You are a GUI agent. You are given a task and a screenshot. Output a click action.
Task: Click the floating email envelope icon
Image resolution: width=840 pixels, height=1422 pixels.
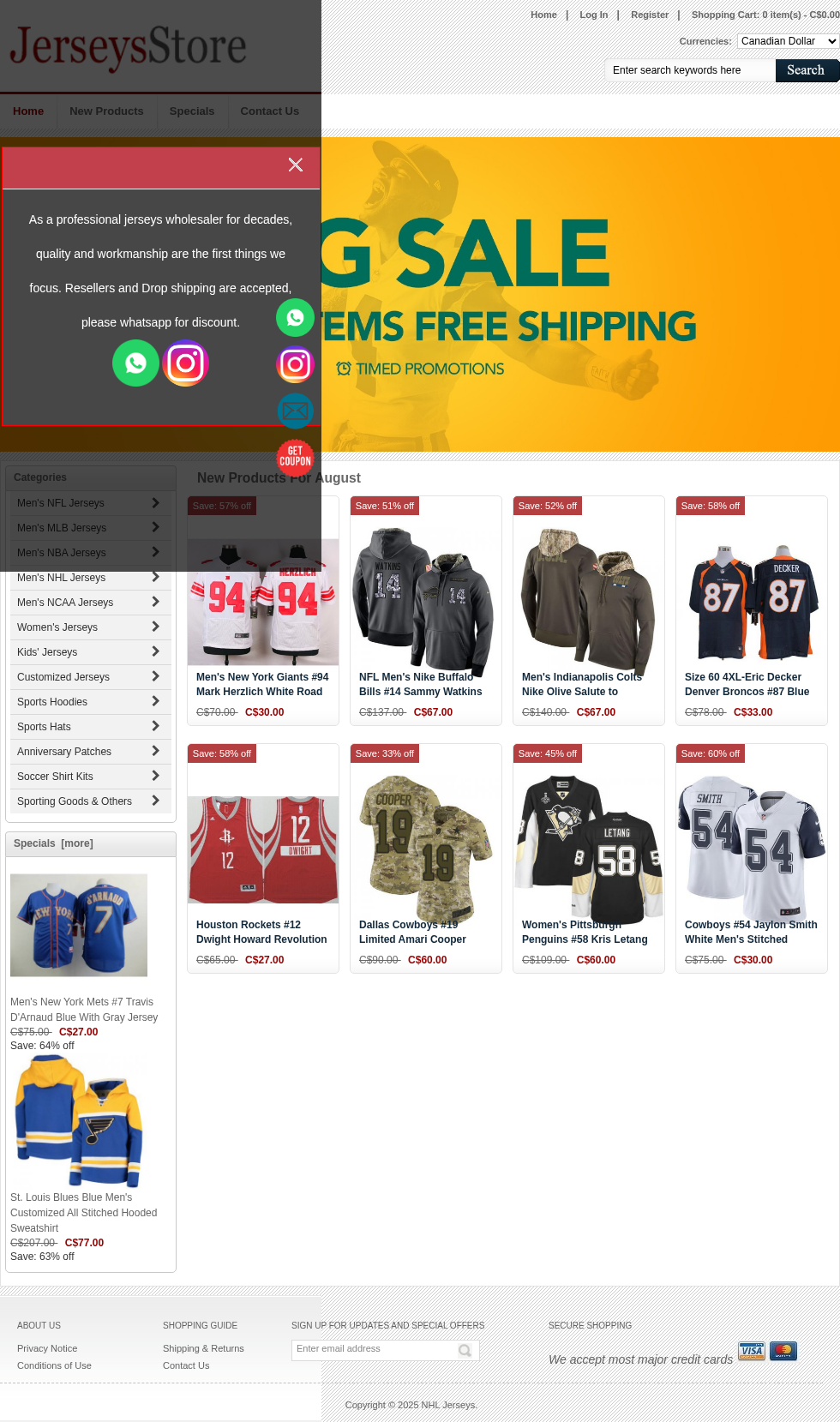[x=295, y=411]
